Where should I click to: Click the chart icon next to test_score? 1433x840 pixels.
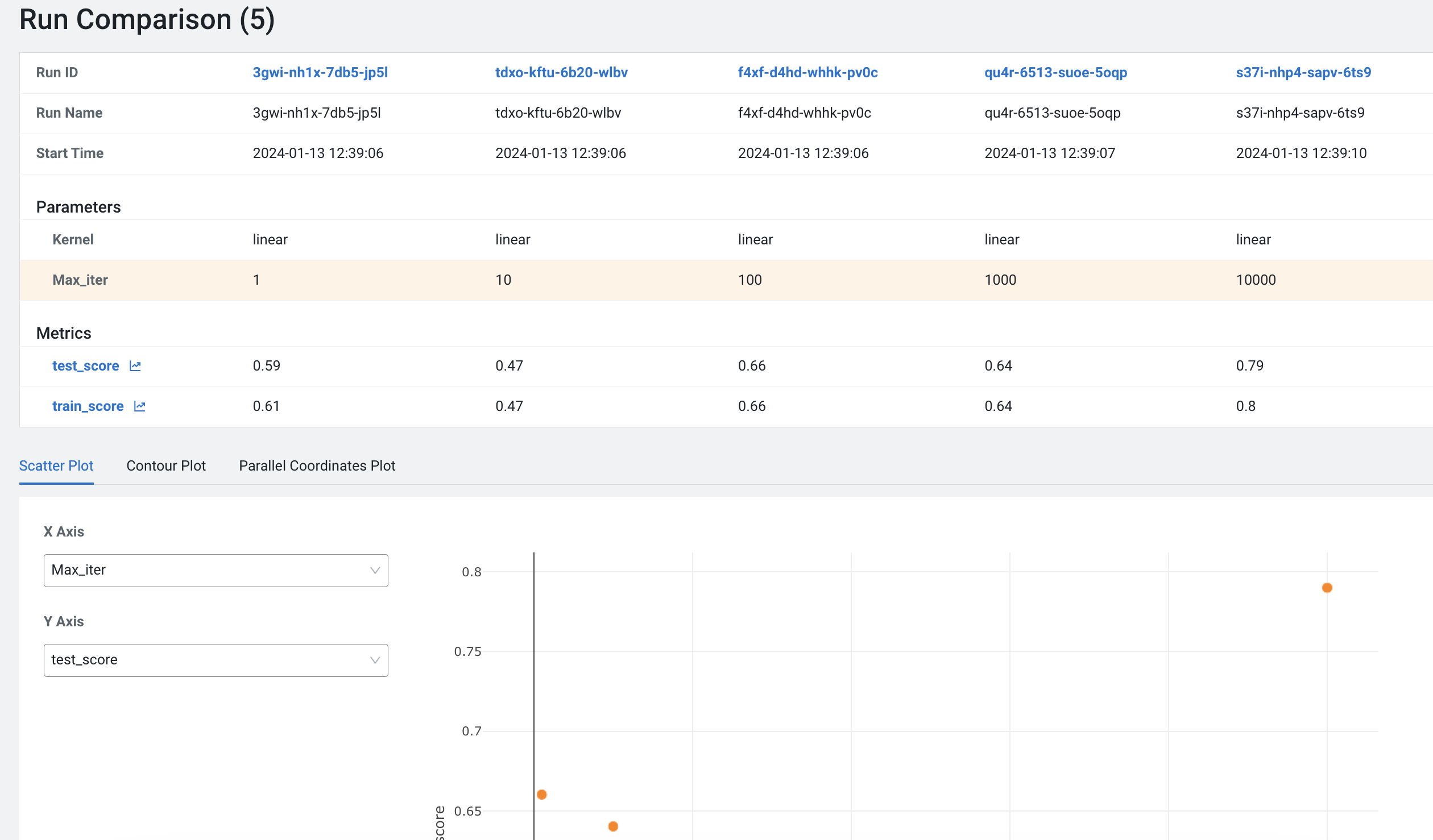point(135,366)
